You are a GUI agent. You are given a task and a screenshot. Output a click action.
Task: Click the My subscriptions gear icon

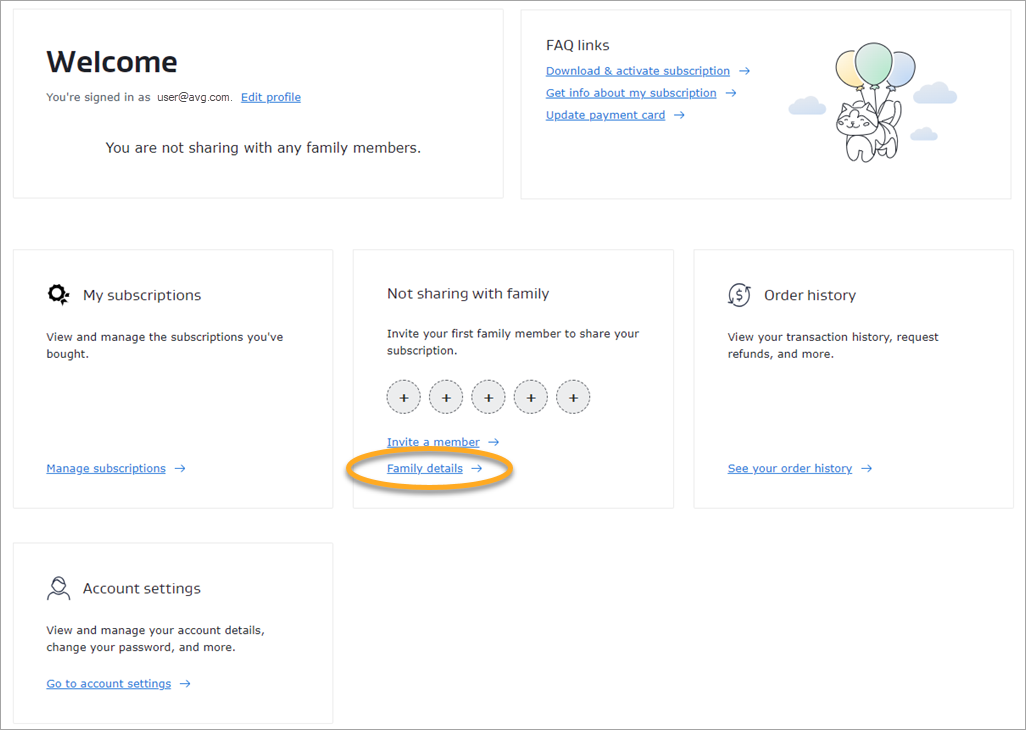58,295
